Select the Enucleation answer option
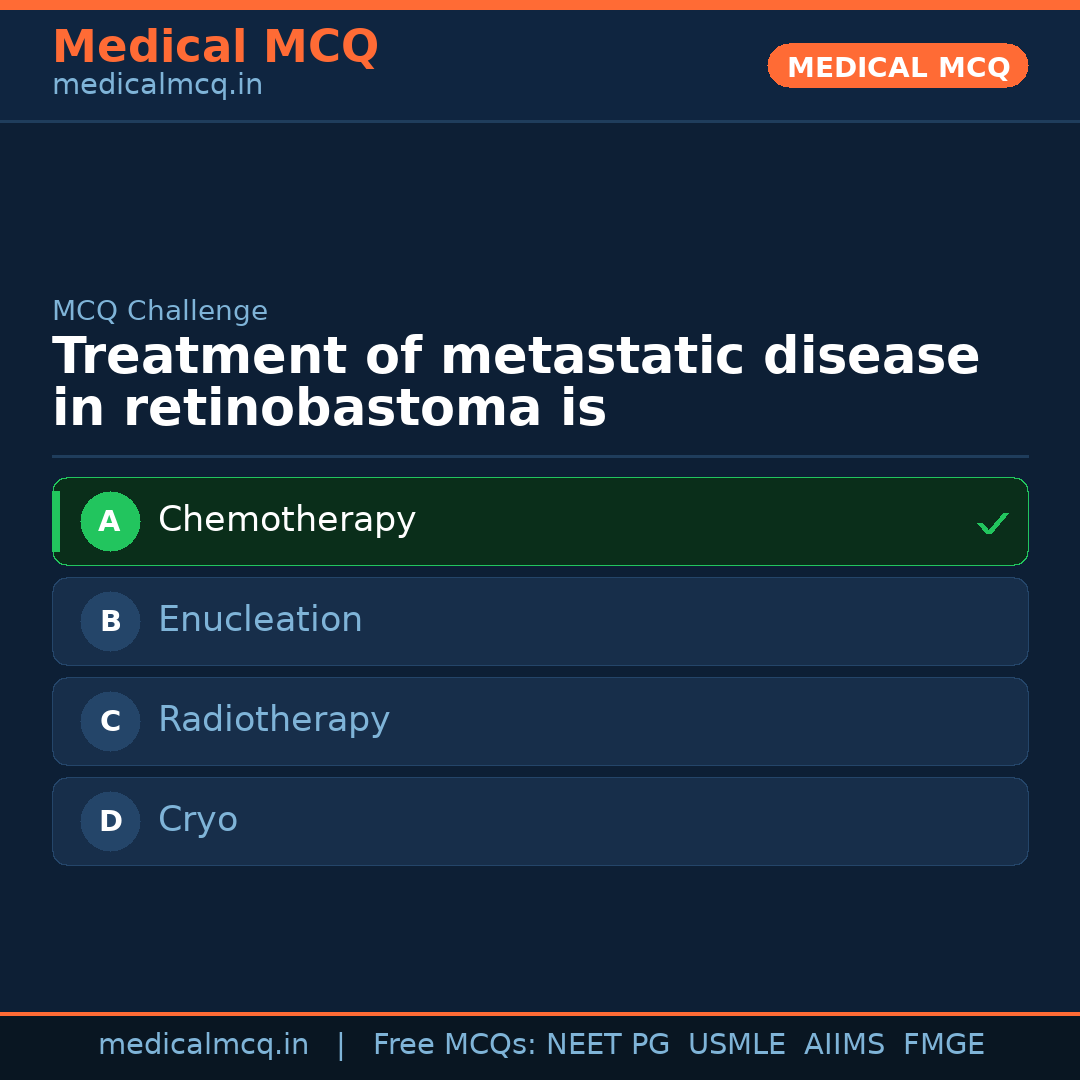 [540, 621]
